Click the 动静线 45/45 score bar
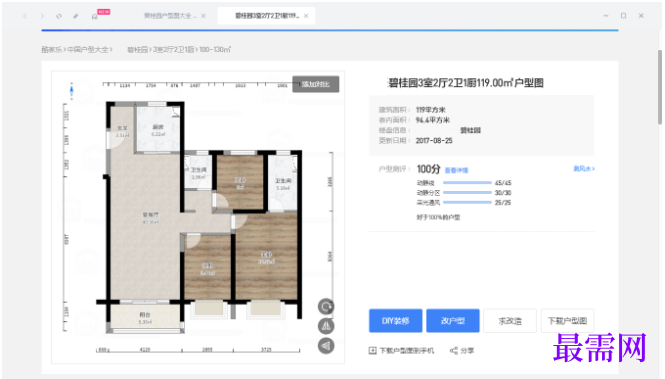The width and height of the screenshot is (665, 379). click(467, 183)
